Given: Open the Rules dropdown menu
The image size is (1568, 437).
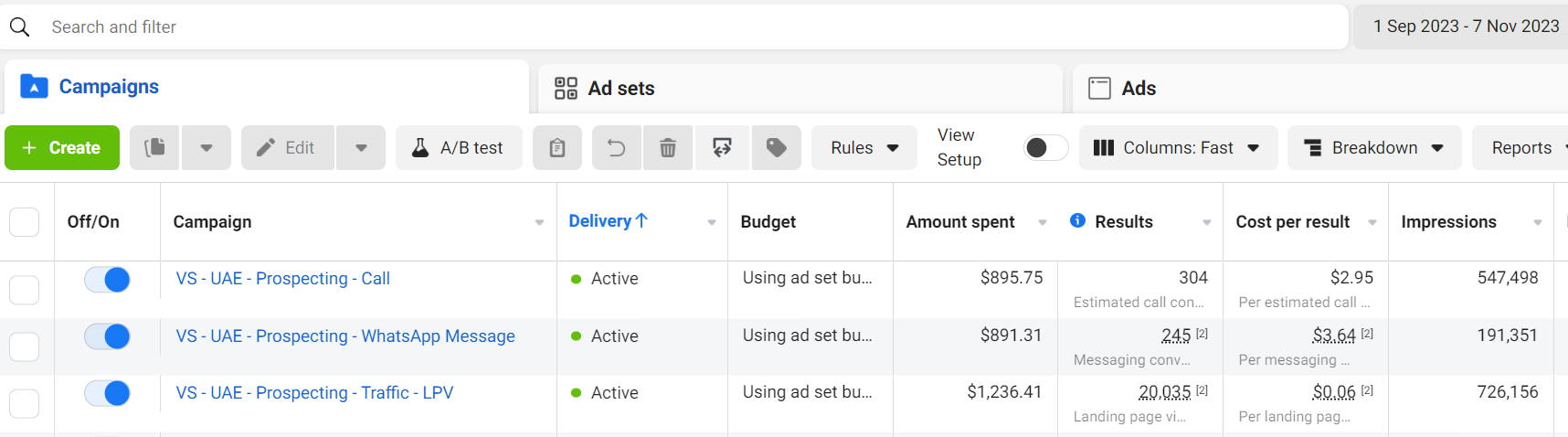Looking at the screenshot, I should 863,148.
